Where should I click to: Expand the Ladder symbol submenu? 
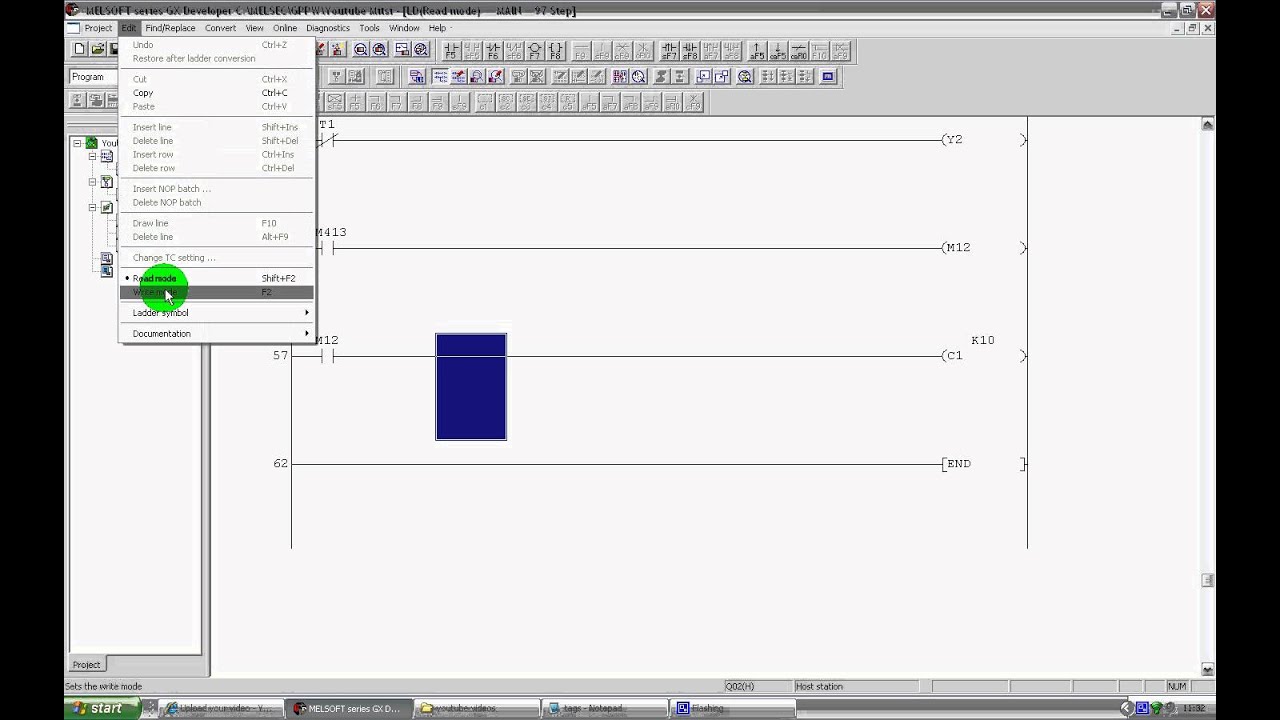point(217,313)
